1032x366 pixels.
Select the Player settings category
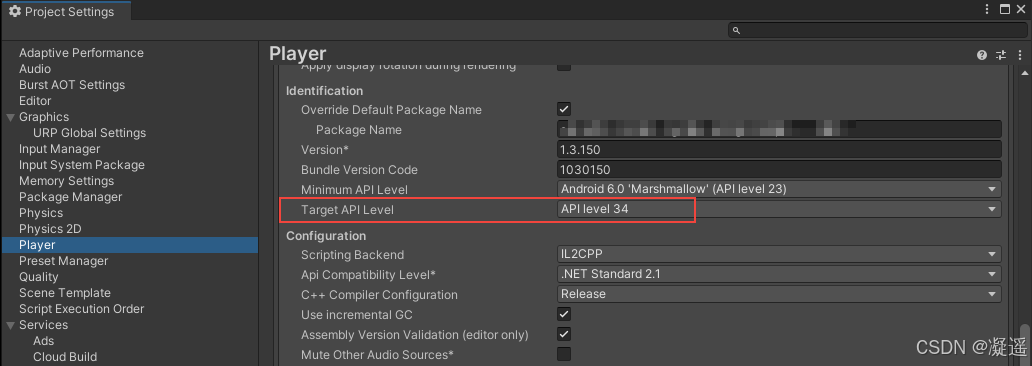129,245
